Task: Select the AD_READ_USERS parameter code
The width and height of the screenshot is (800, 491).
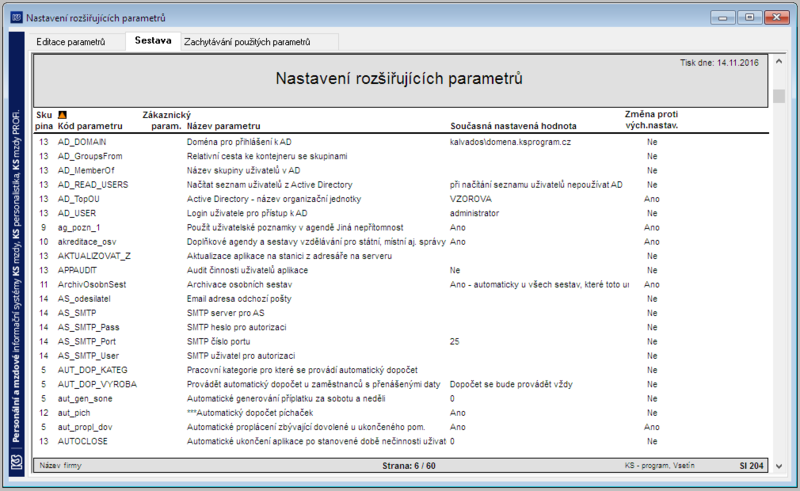Action: (93, 185)
